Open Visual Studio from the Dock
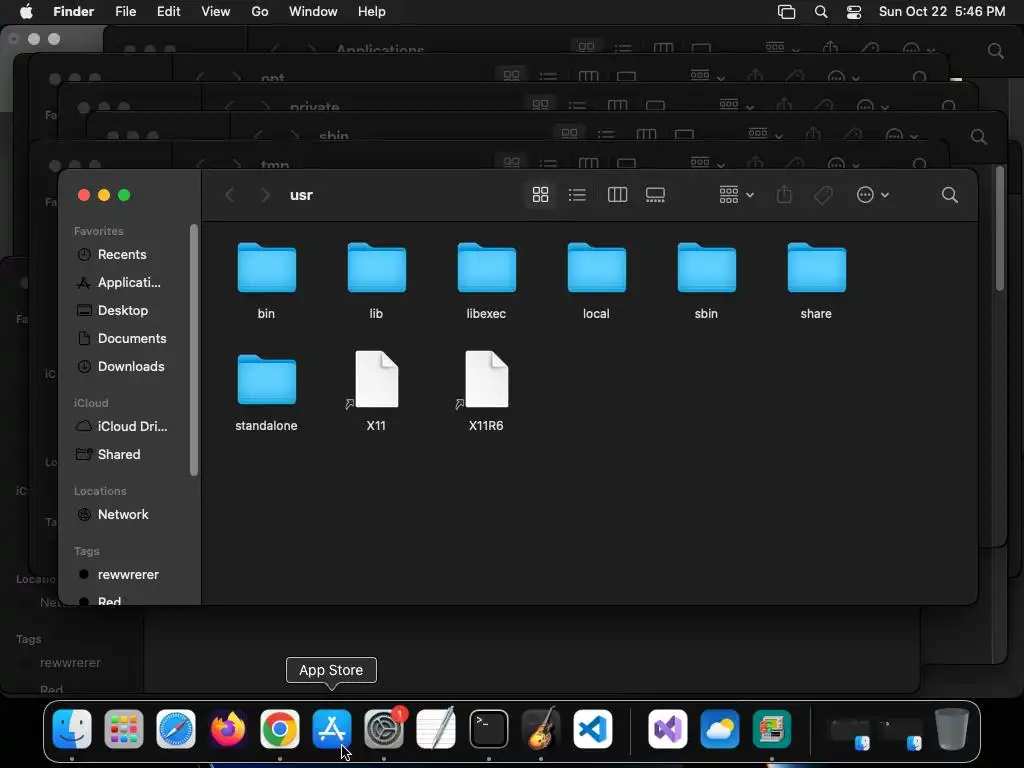 click(x=667, y=729)
